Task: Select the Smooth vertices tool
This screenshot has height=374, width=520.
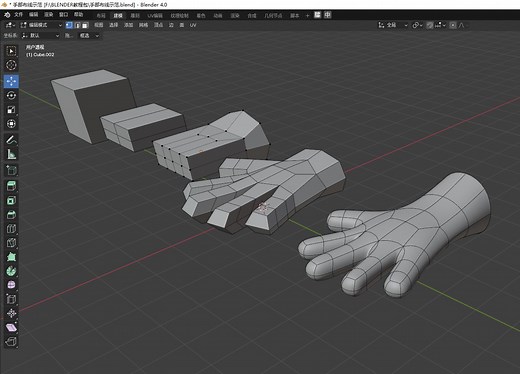Action: click(x=11, y=285)
